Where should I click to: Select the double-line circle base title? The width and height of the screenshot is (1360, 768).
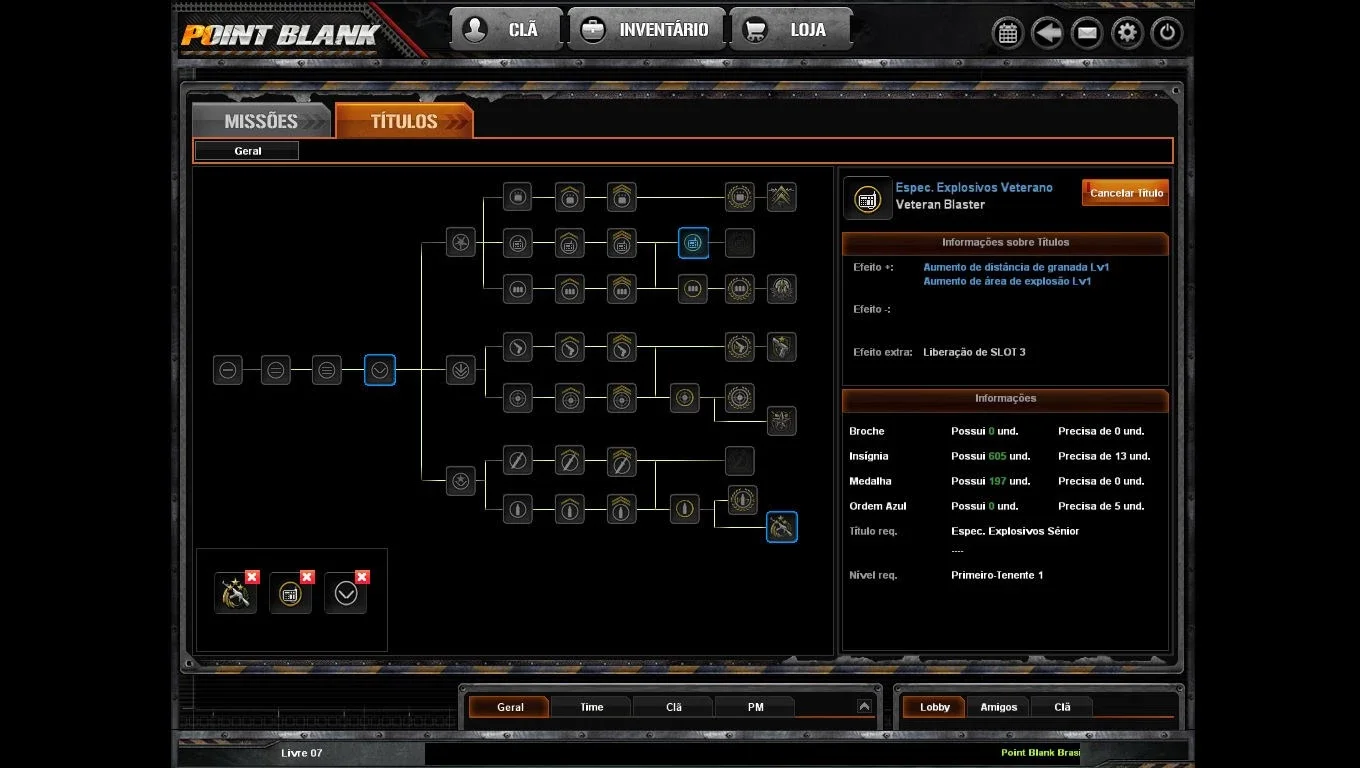(x=276, y=370)
